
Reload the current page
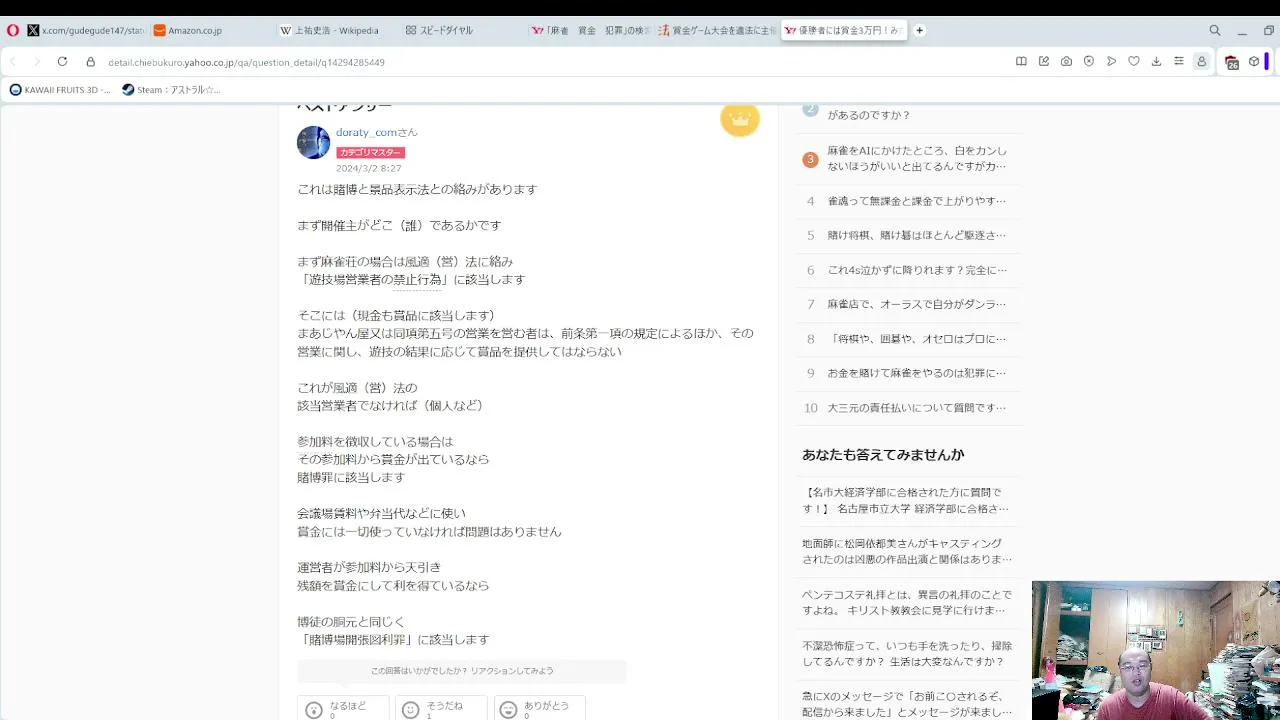[x=62, y=62]
